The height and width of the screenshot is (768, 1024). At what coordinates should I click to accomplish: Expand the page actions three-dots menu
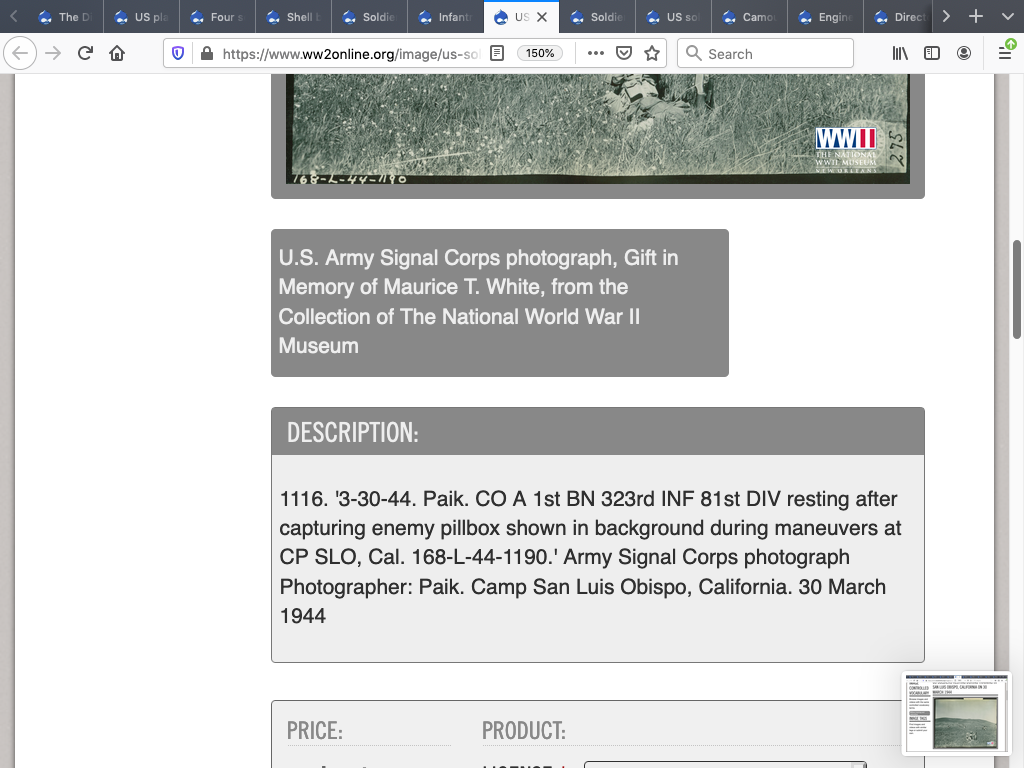596,54
